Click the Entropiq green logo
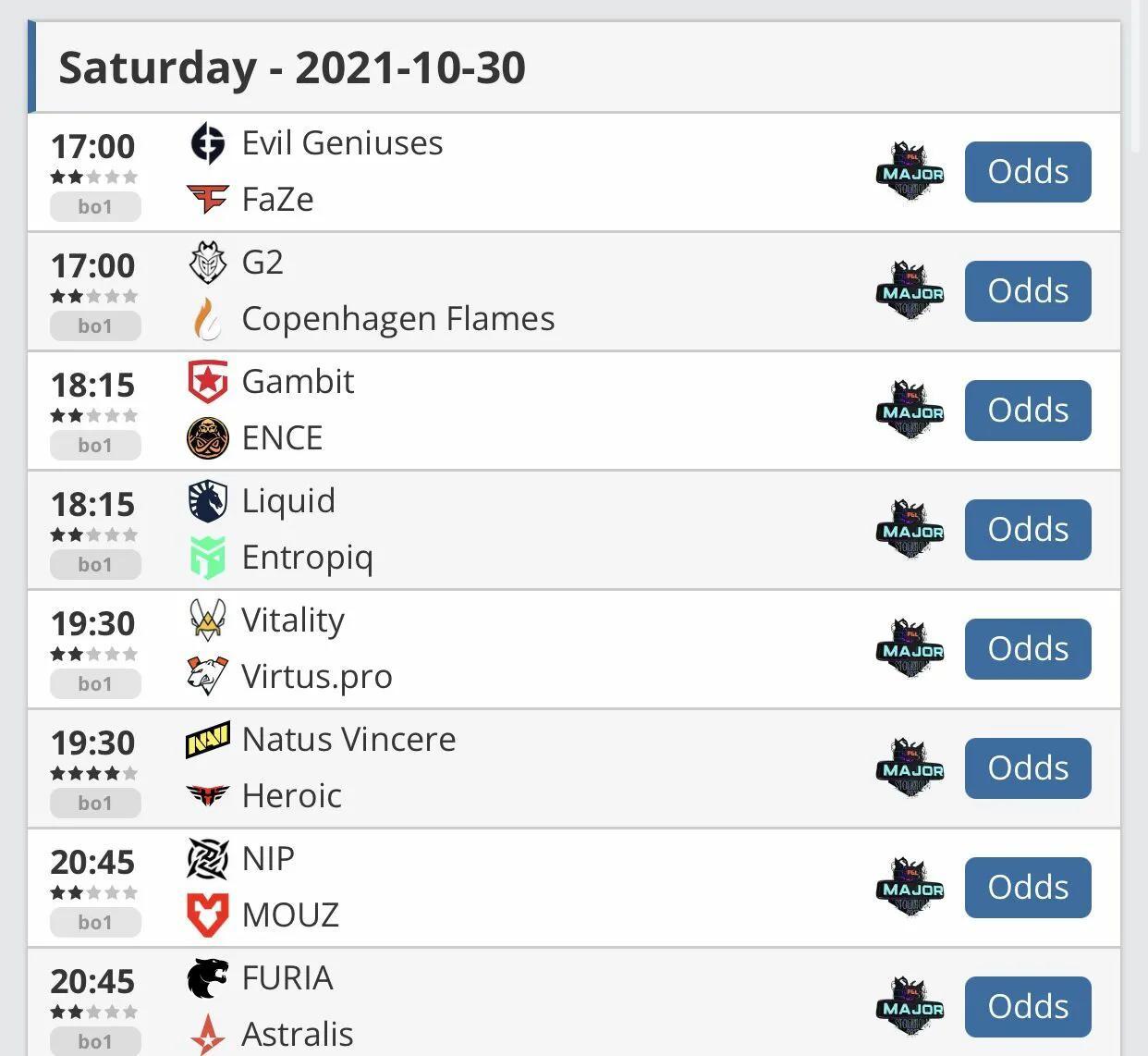Screen dimensions: 1148x1056 click(207, 557)
